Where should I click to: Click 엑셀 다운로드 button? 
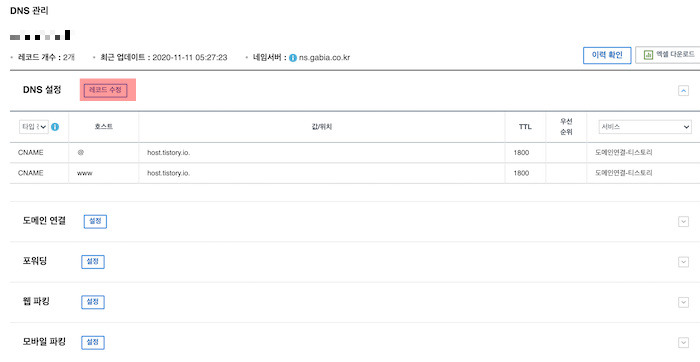coord(668,54)
